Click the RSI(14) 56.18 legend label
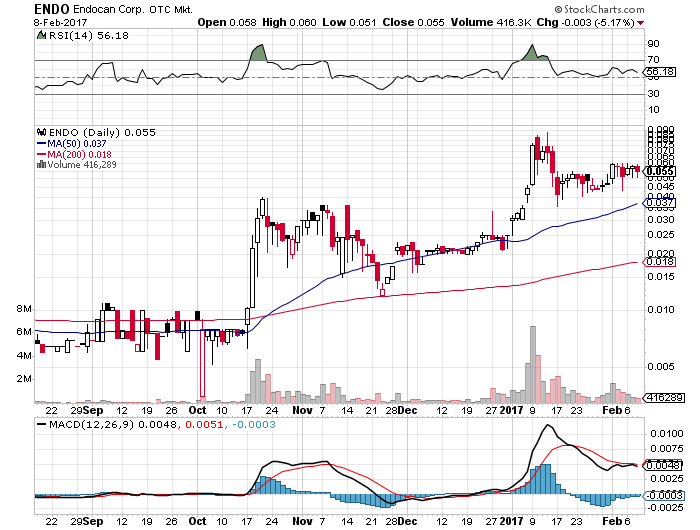Viewport: 700px width, 530px height. [x=88, y=35]
